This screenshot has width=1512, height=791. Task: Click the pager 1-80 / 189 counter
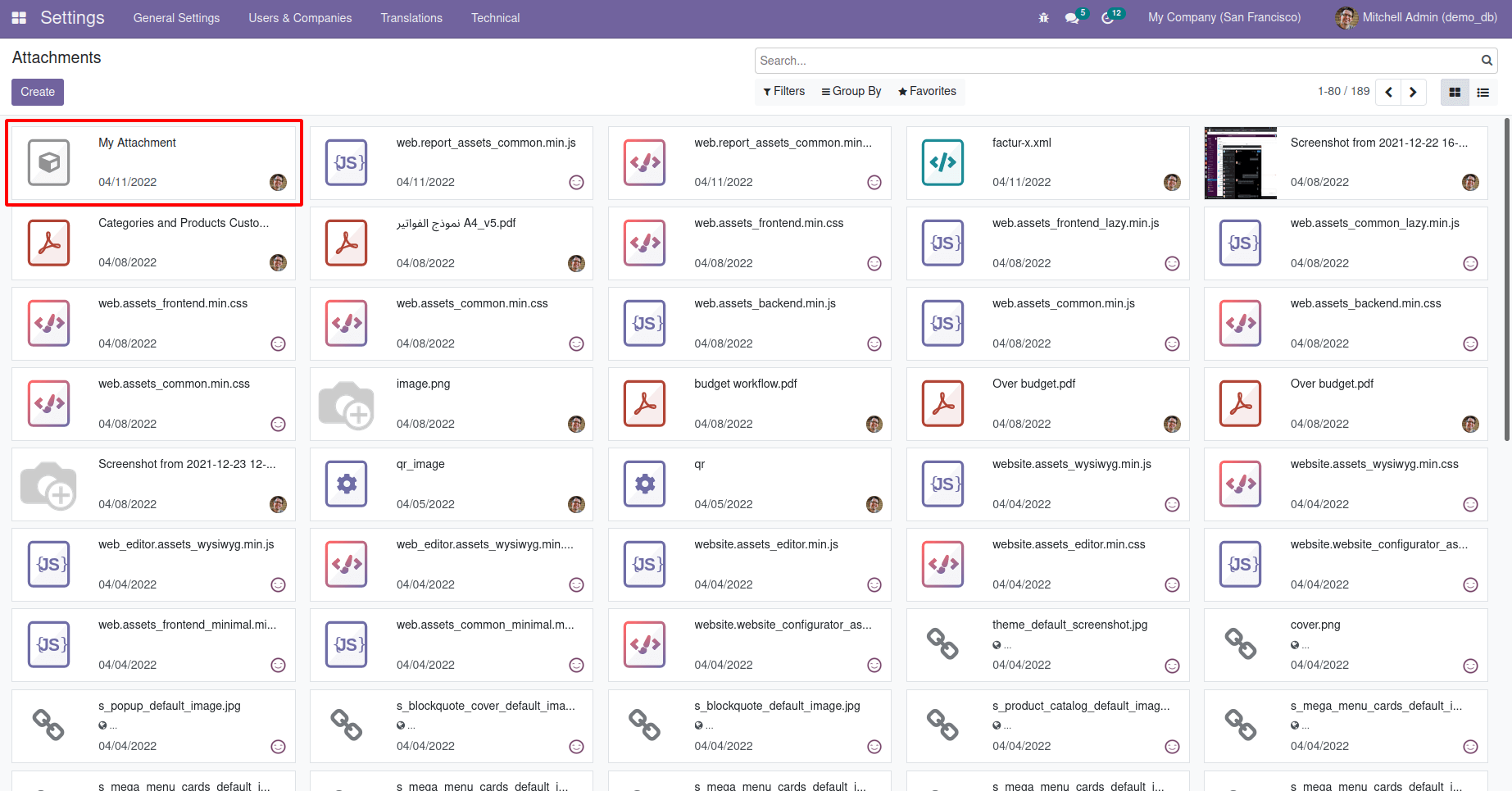[x=1343, y=91]
